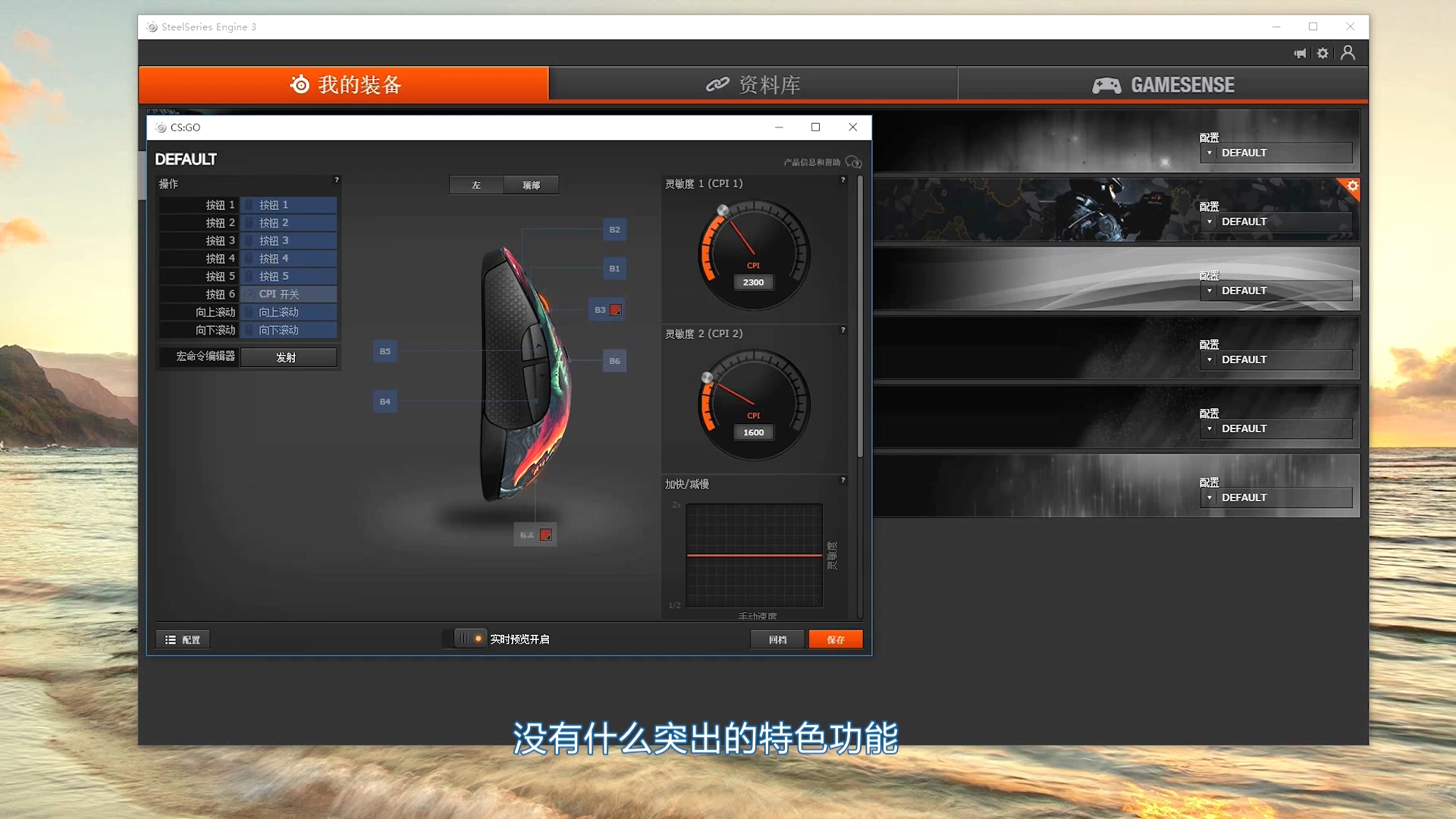
Task: Click the B3 illumination color swatch
Action: coord(616,310)
